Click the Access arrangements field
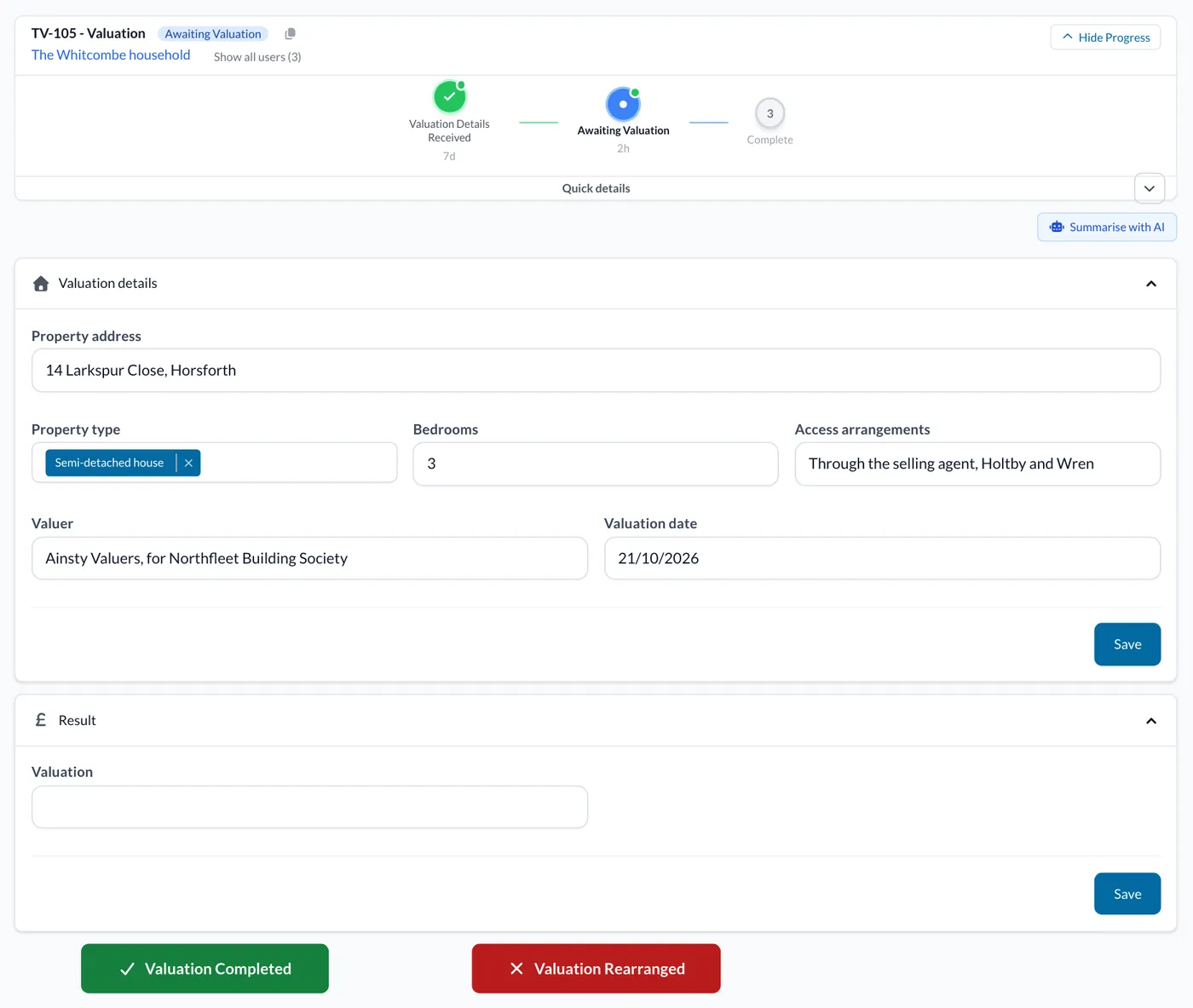 click(x=977, y=464)
